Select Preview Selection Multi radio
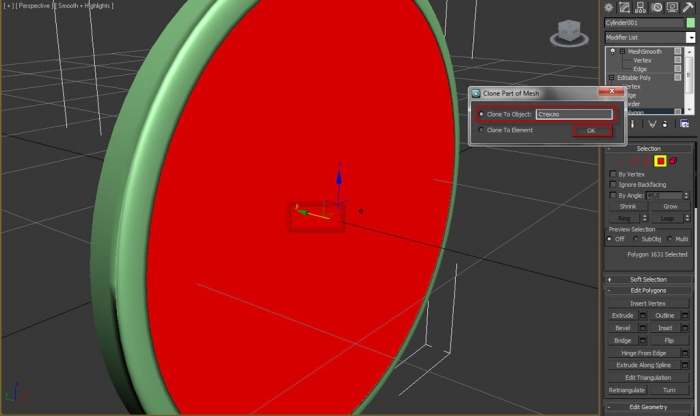Viewport: 700px width, 416px height. pos(670,239)
